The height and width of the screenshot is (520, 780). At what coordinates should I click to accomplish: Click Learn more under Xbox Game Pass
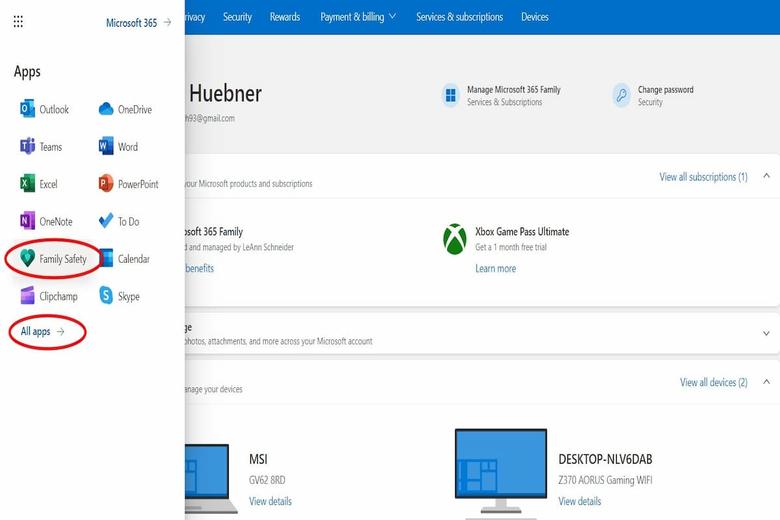tap(496, 268)
